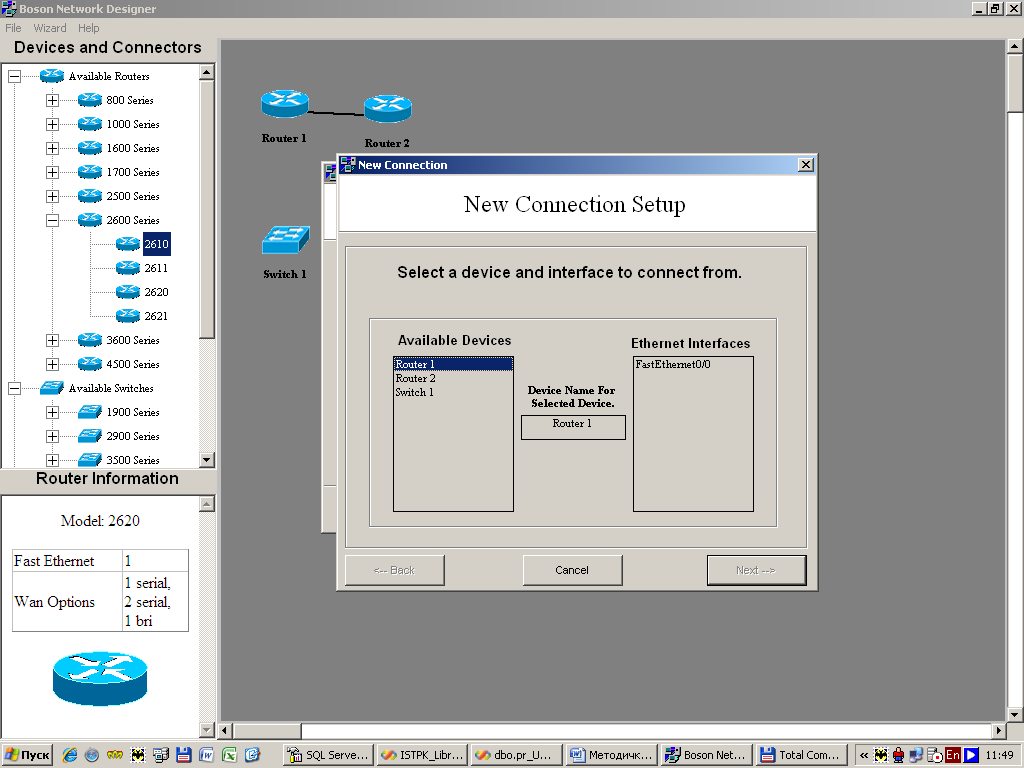Click the Available Switches tree icon
The width and height of the screenshot is (1024, 768).
coord(52,388)
